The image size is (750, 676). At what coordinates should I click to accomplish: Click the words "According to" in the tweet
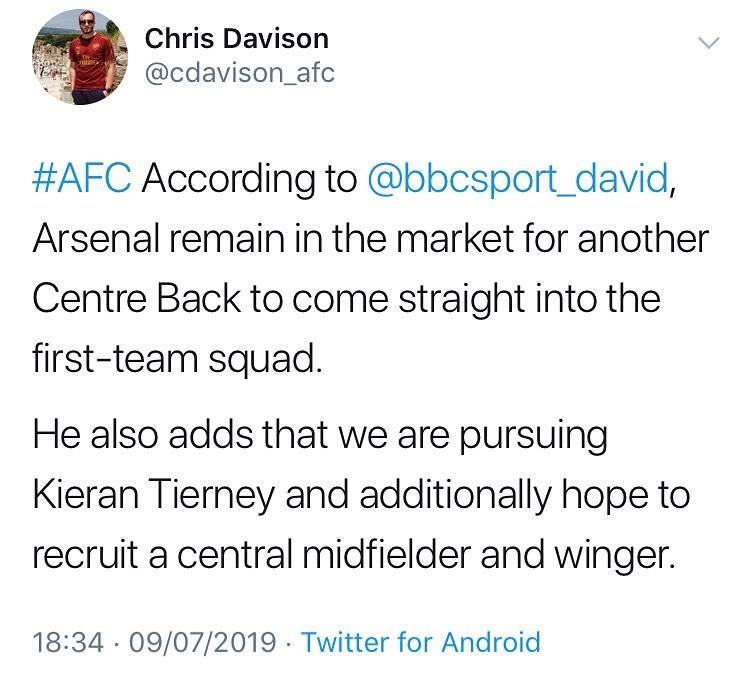tap(251, 180)
